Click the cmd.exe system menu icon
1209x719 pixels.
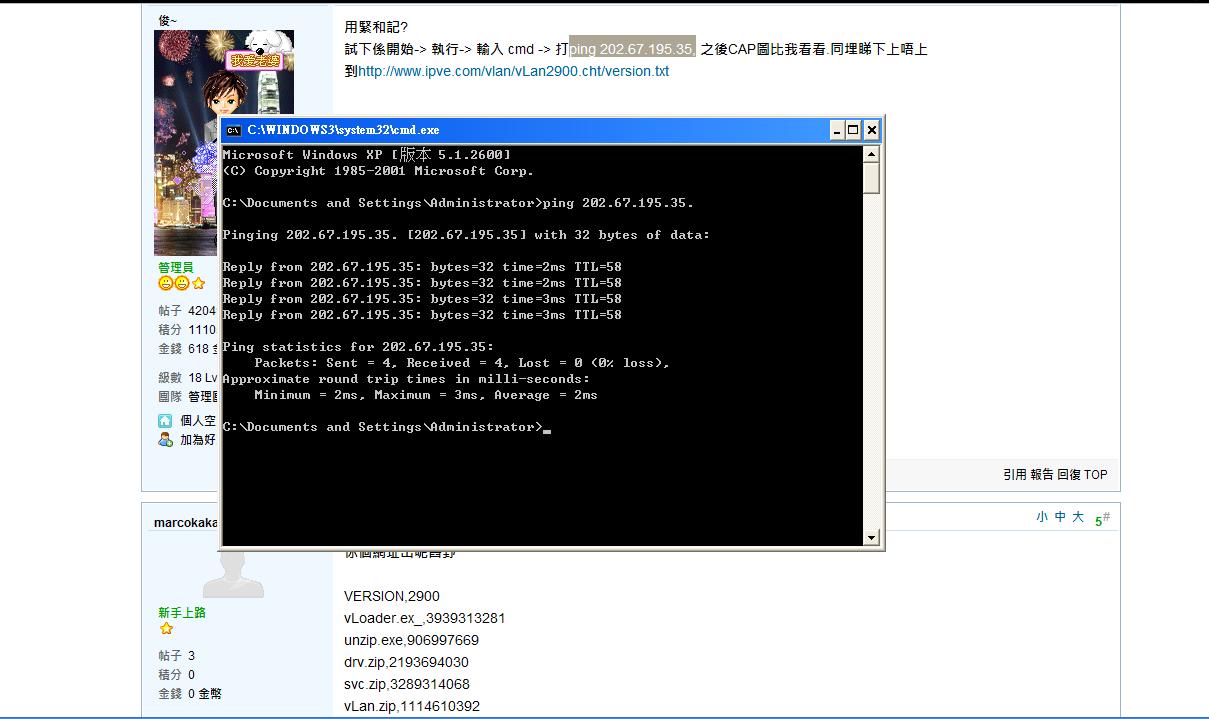coord(233,130)
